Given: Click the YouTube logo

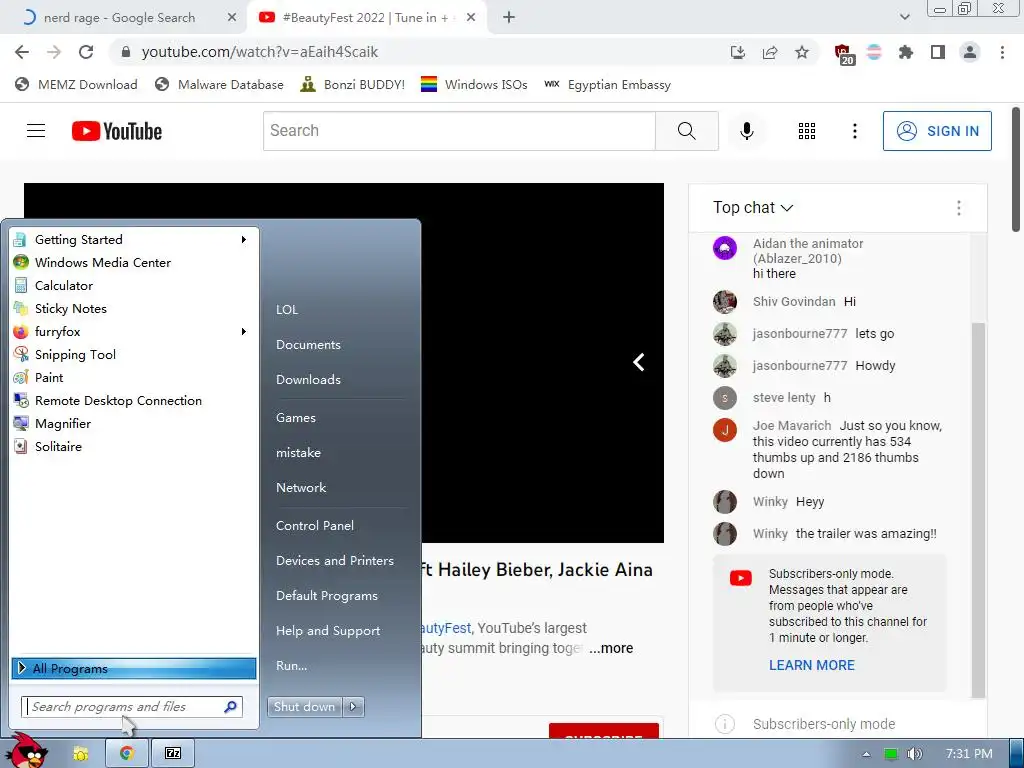Looking at the screenshot, I should (x=117, y=131).
